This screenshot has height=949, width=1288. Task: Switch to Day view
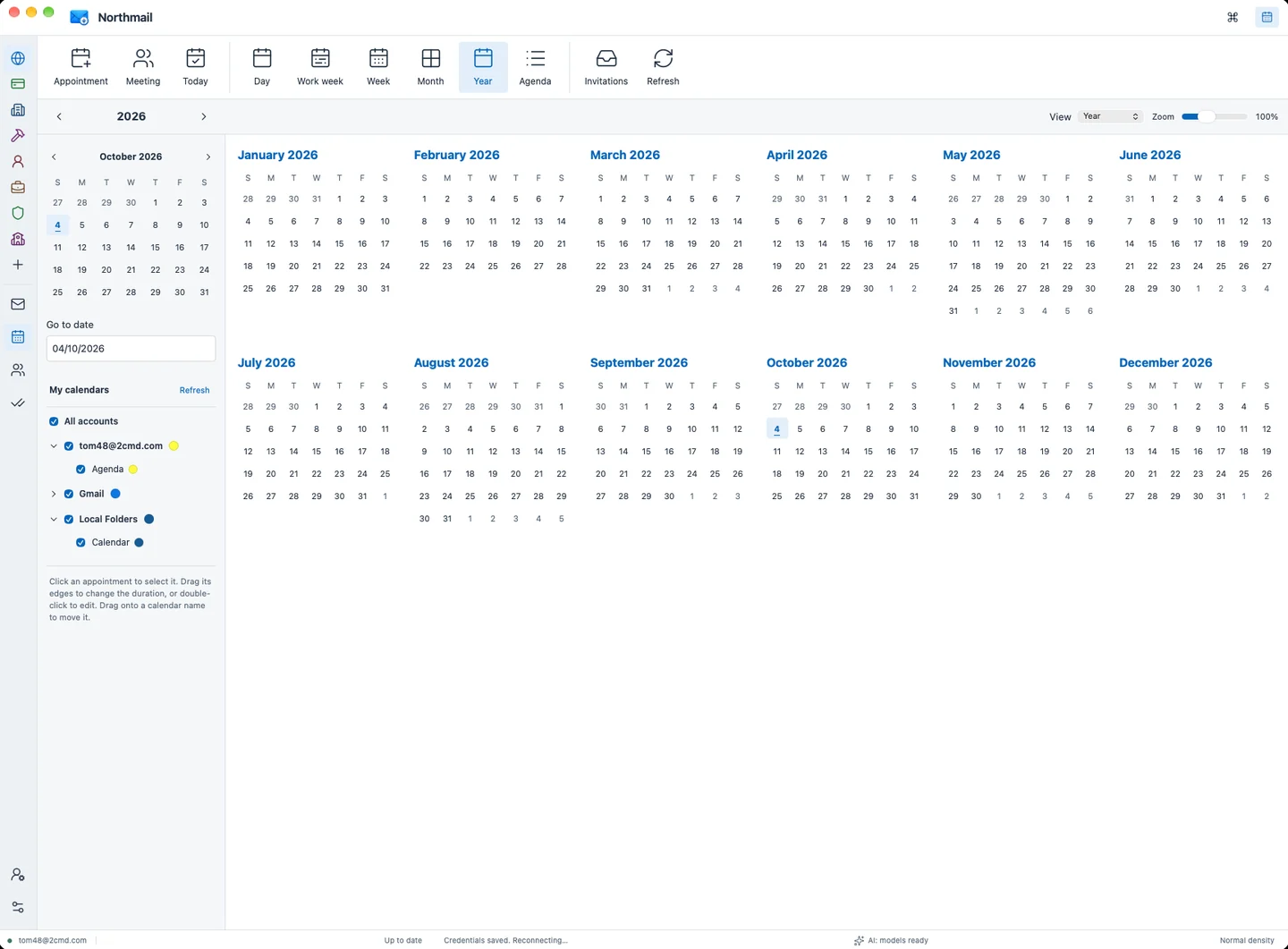pos(262,67)
